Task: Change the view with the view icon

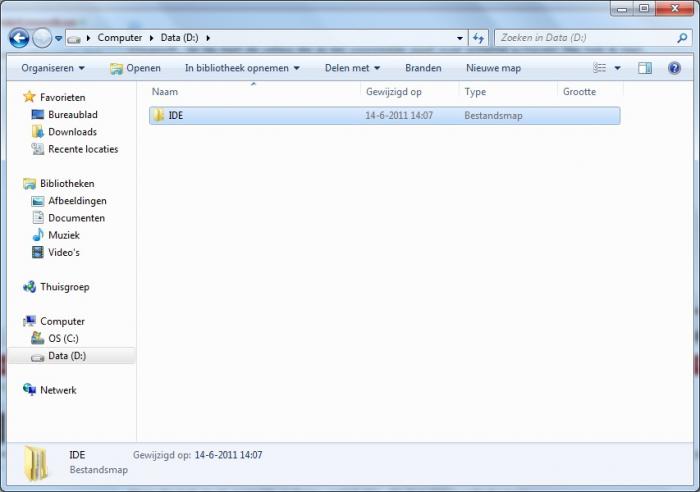Action: (600, 68)
